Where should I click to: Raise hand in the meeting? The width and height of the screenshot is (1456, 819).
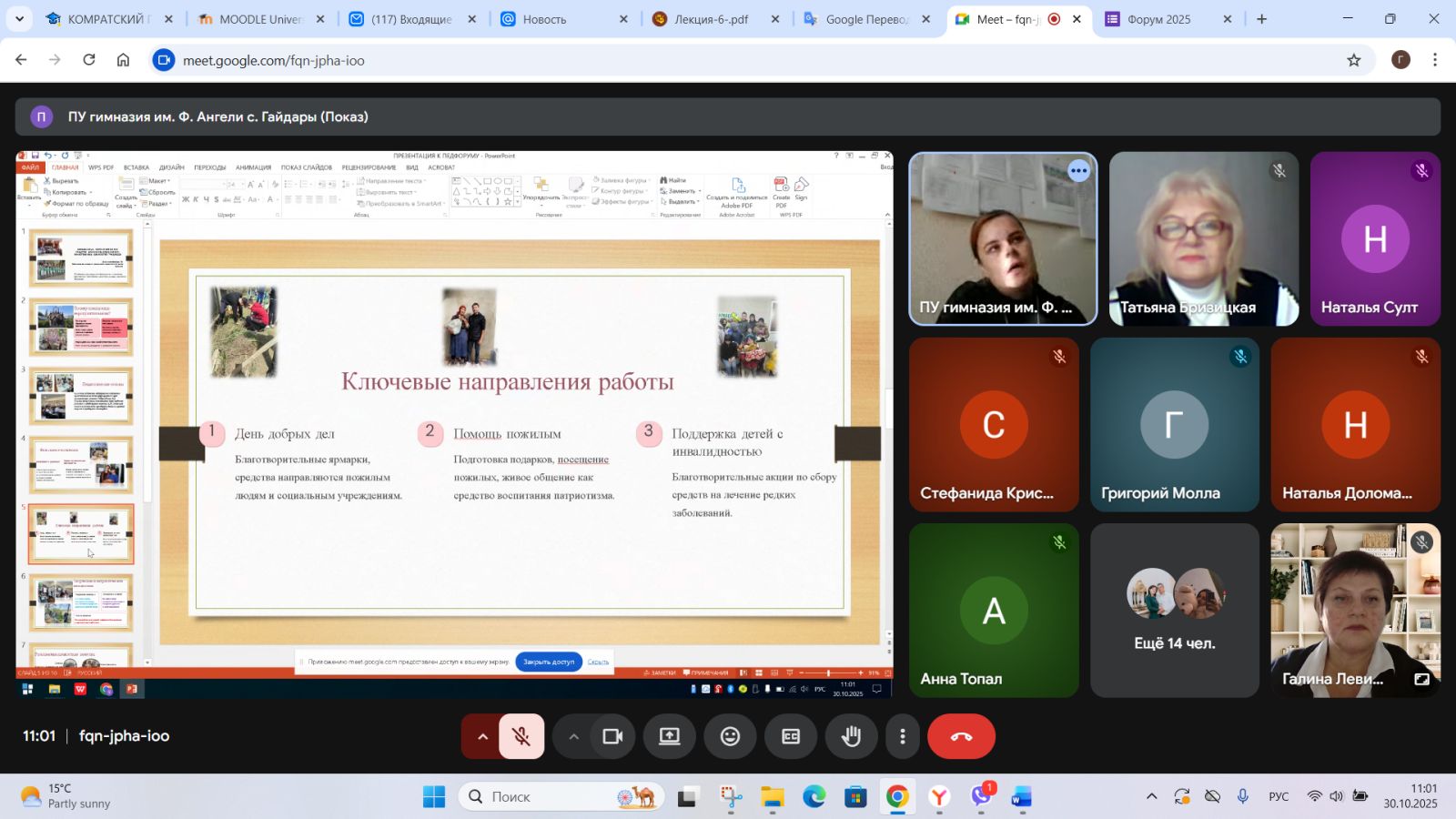click(x=851, y=736)
